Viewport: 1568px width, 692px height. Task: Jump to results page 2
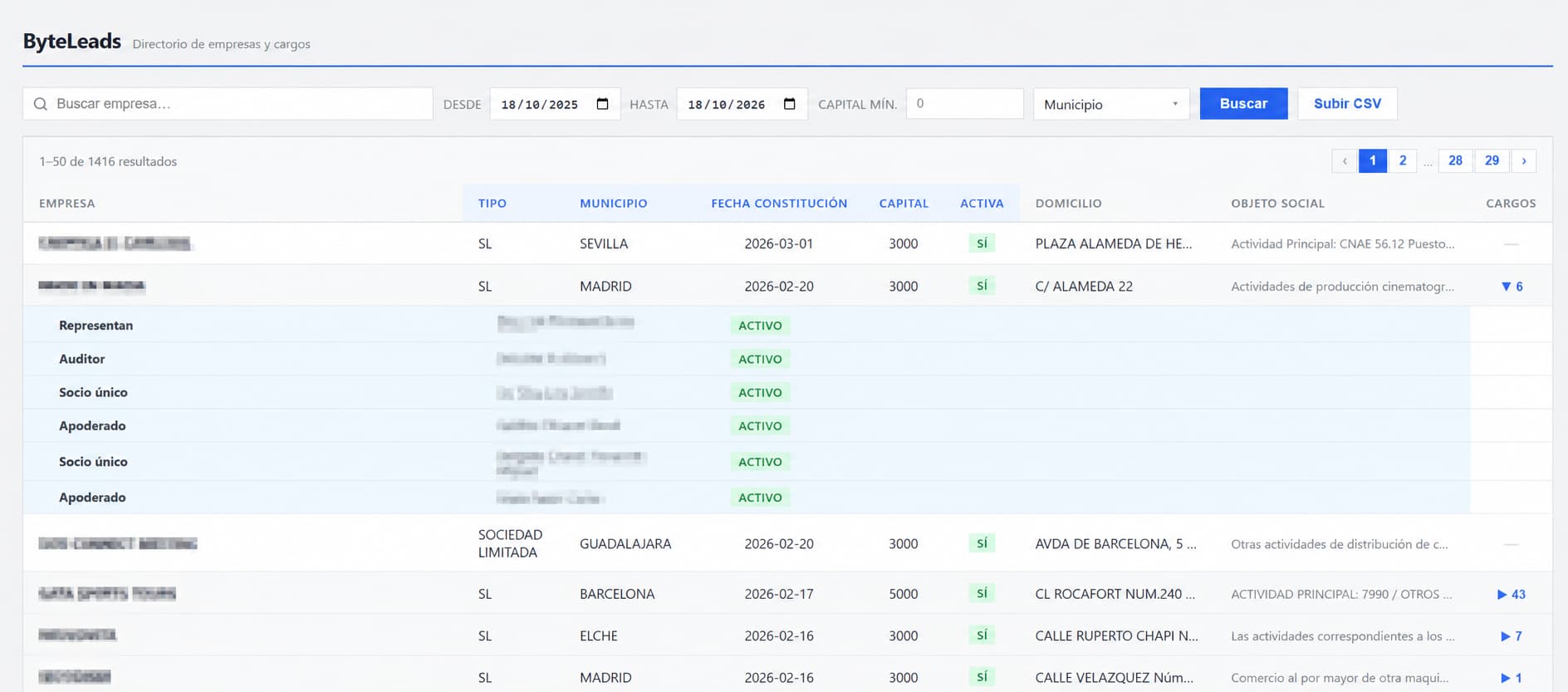click(1403, 160)
